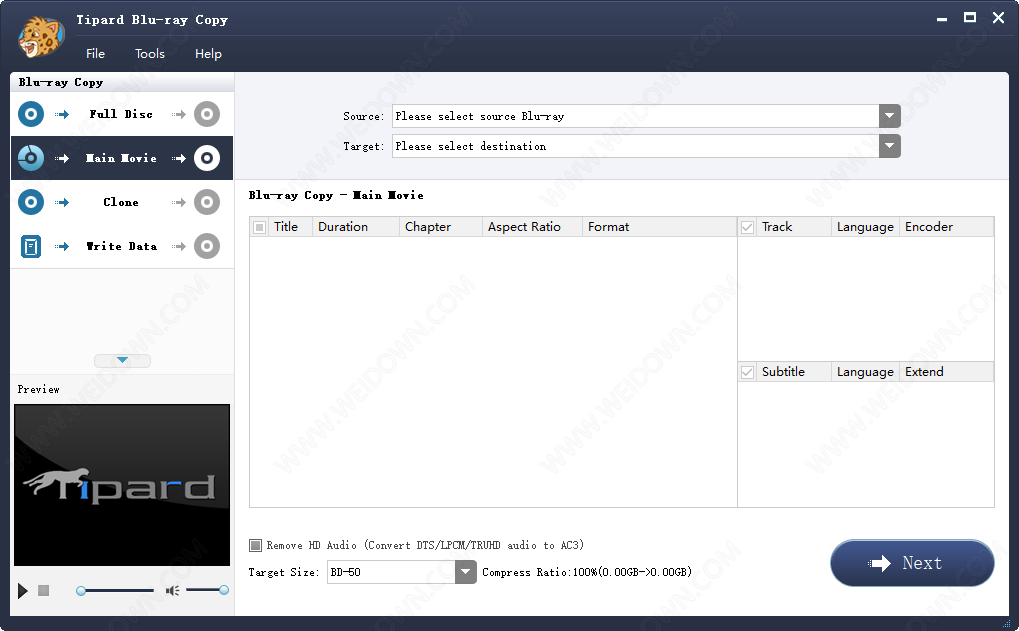The height and width of the screenshot is (631, 1019).
Task: Click the Subtitle Language column header
Action: click(x=865, y=372)
